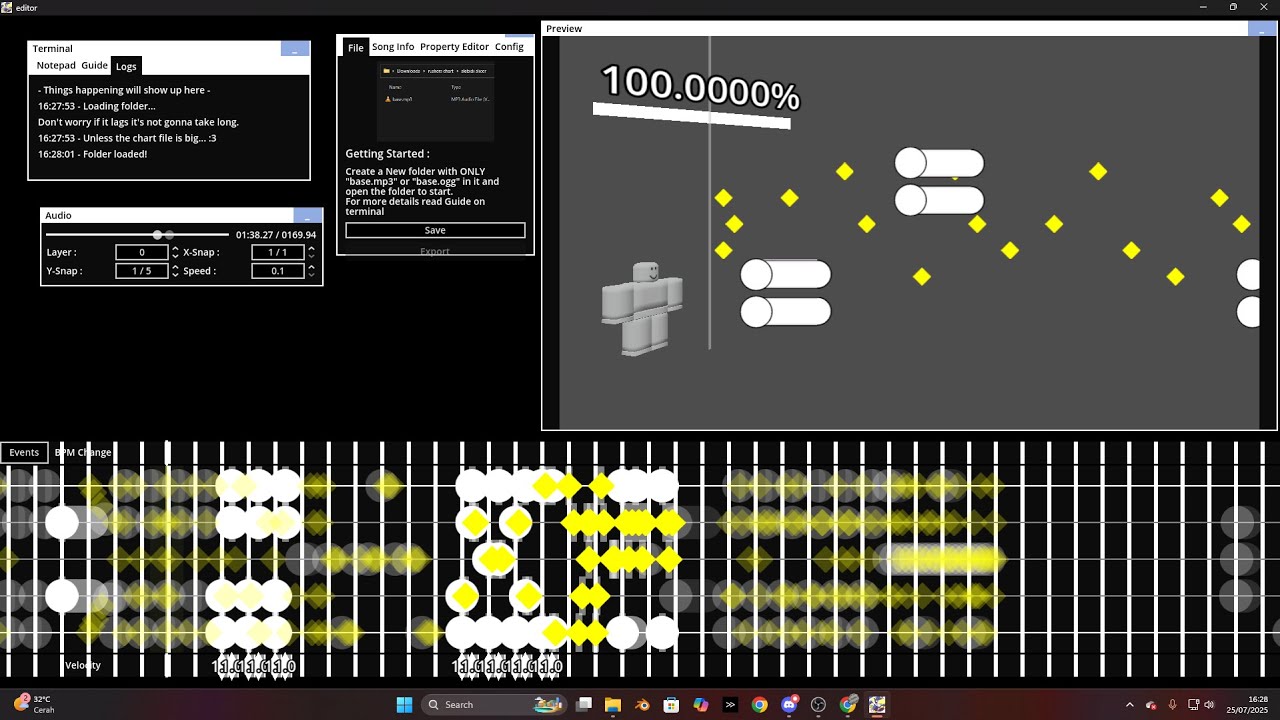
Task: Click the Save button
Action: 435,230
